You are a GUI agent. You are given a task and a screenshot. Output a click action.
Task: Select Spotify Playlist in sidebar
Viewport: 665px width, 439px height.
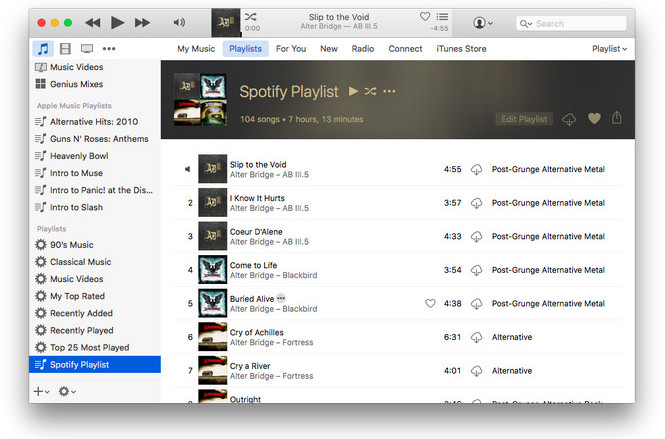95,364
